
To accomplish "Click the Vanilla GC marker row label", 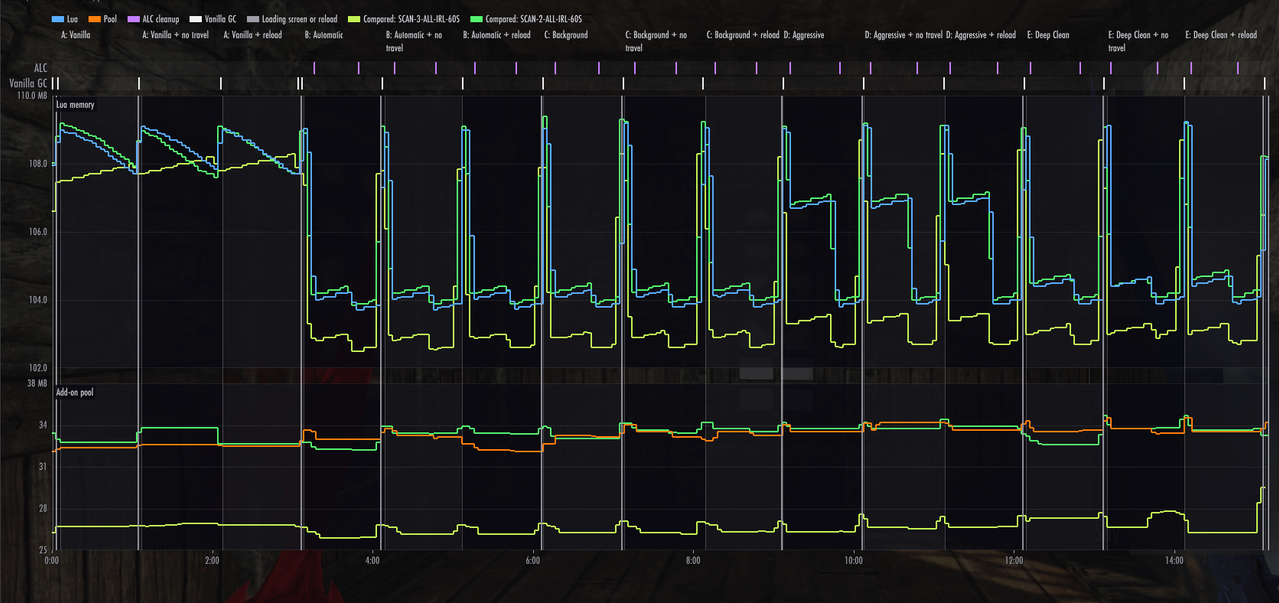I will 29,83.
